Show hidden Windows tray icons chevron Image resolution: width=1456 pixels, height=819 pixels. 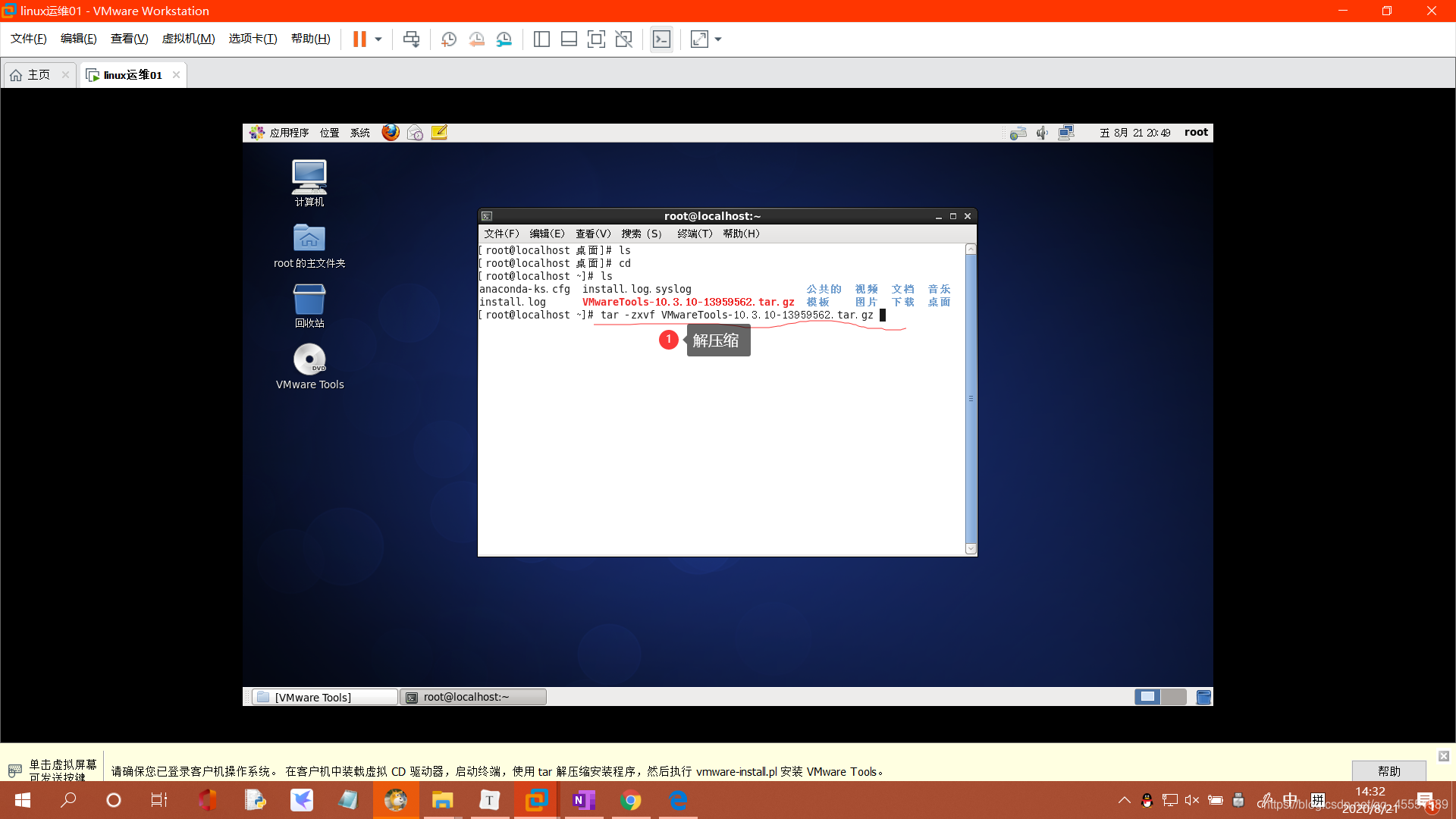coord(1125,800)
